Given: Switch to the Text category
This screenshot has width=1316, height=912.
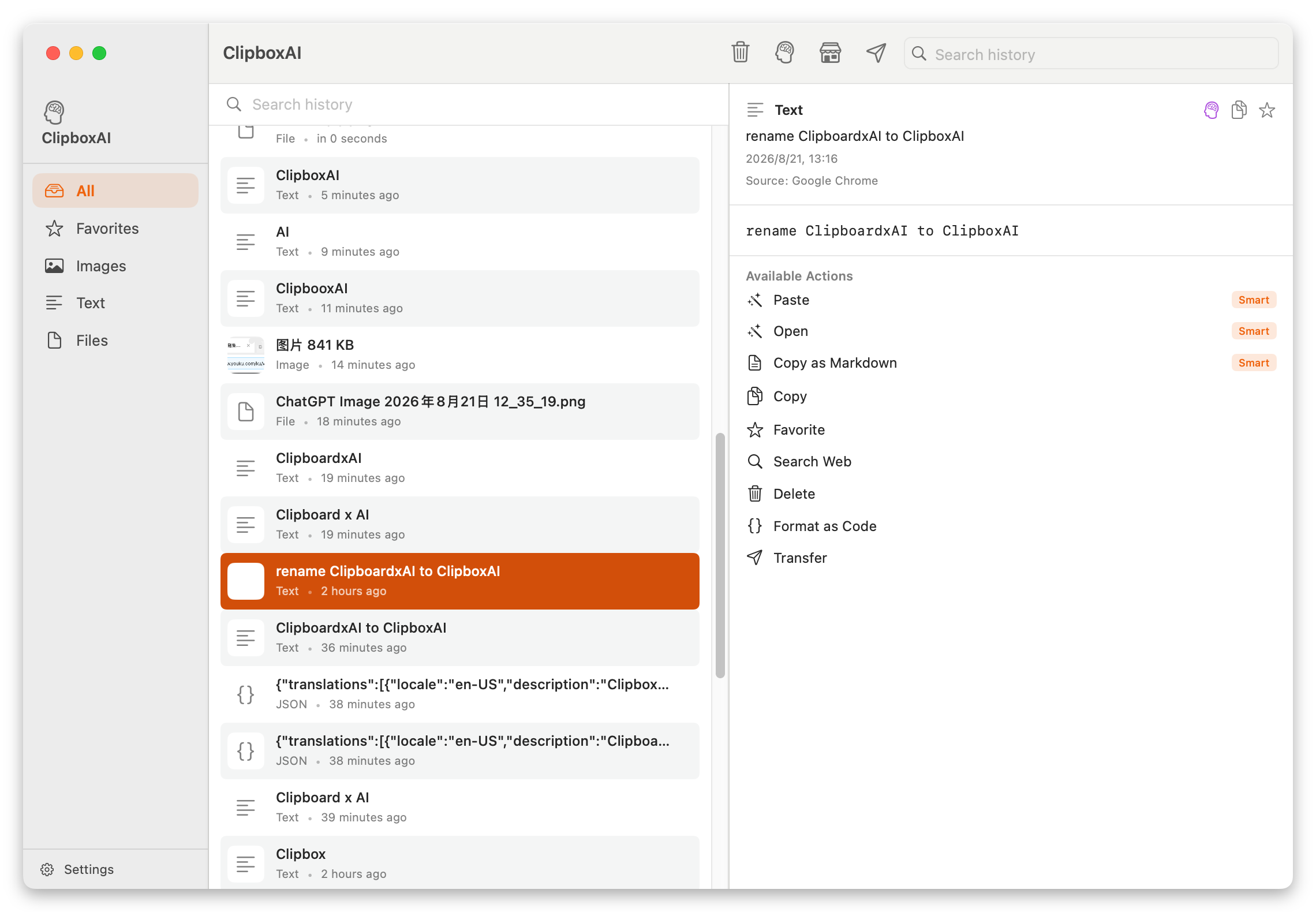Looking at the screenshot, I should (115, 302).
